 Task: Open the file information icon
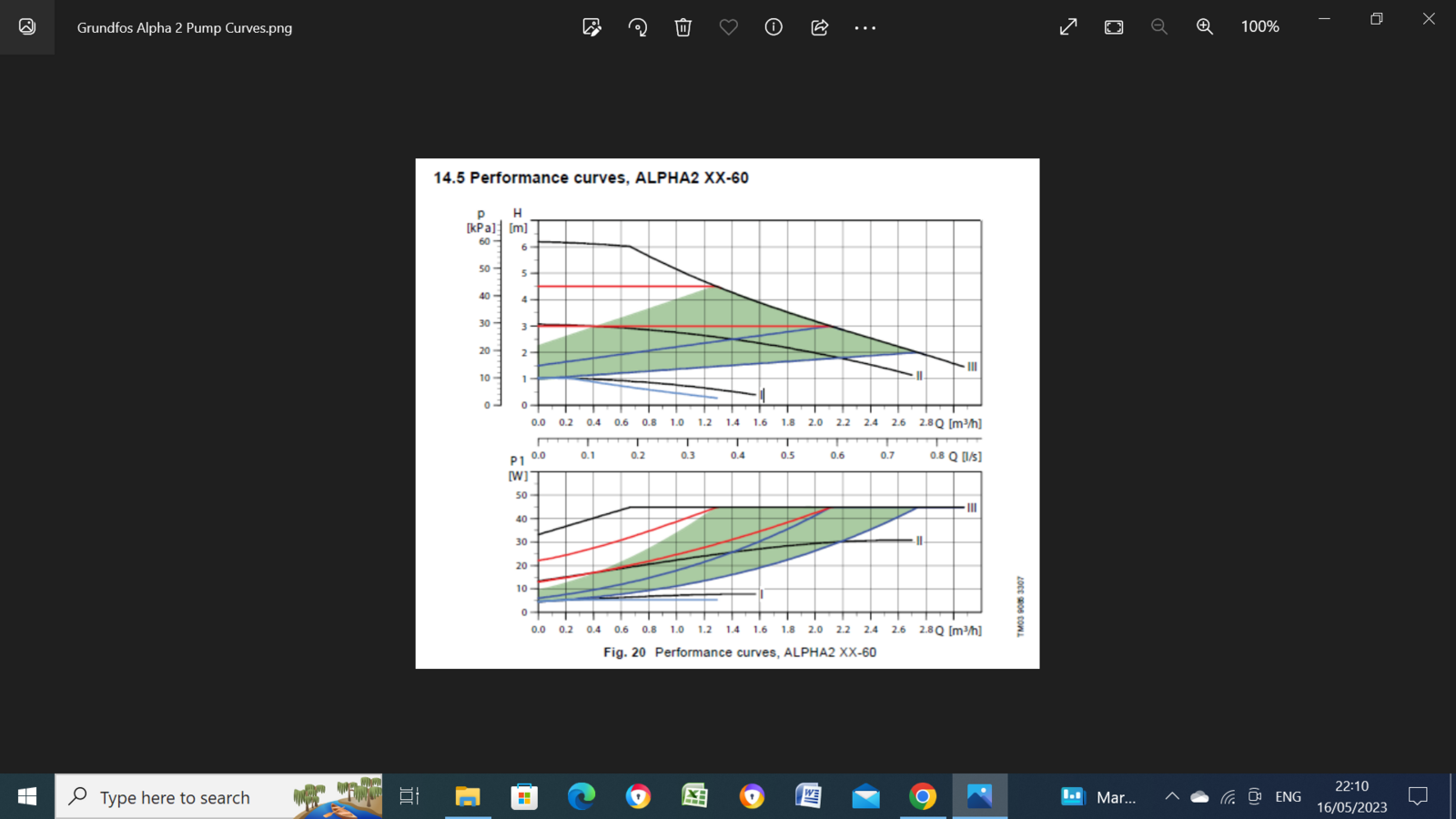tap(773, 27)
